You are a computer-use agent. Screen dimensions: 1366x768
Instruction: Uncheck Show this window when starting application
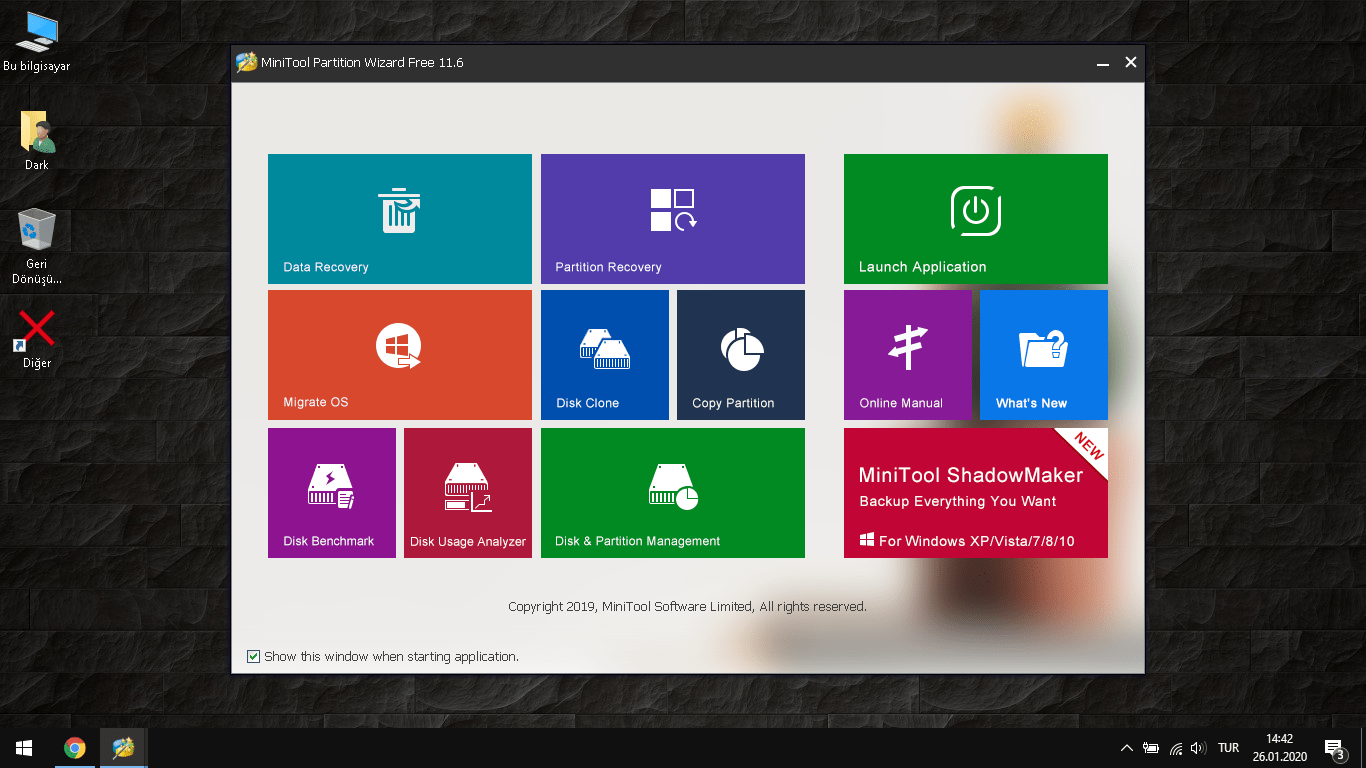[254, 657]
